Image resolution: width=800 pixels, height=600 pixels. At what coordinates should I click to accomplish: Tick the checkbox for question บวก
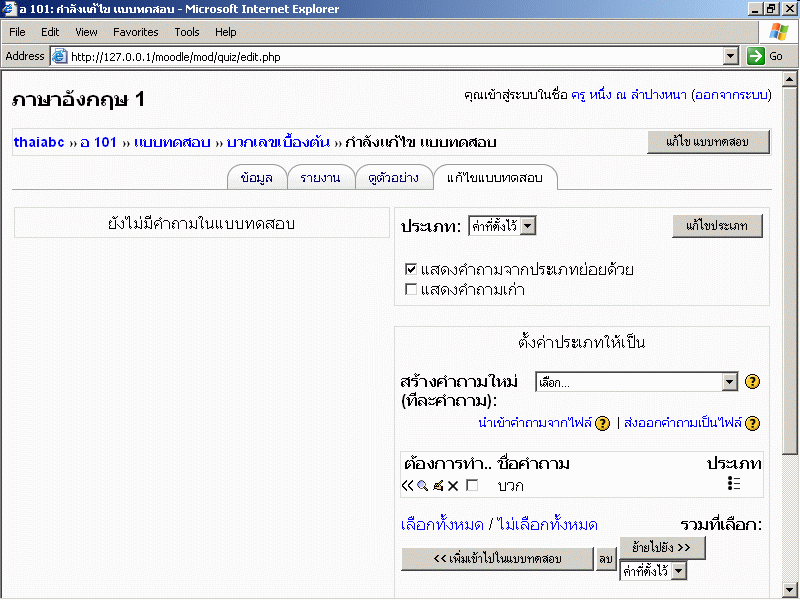pyautogui.click(x=473, y=485)
